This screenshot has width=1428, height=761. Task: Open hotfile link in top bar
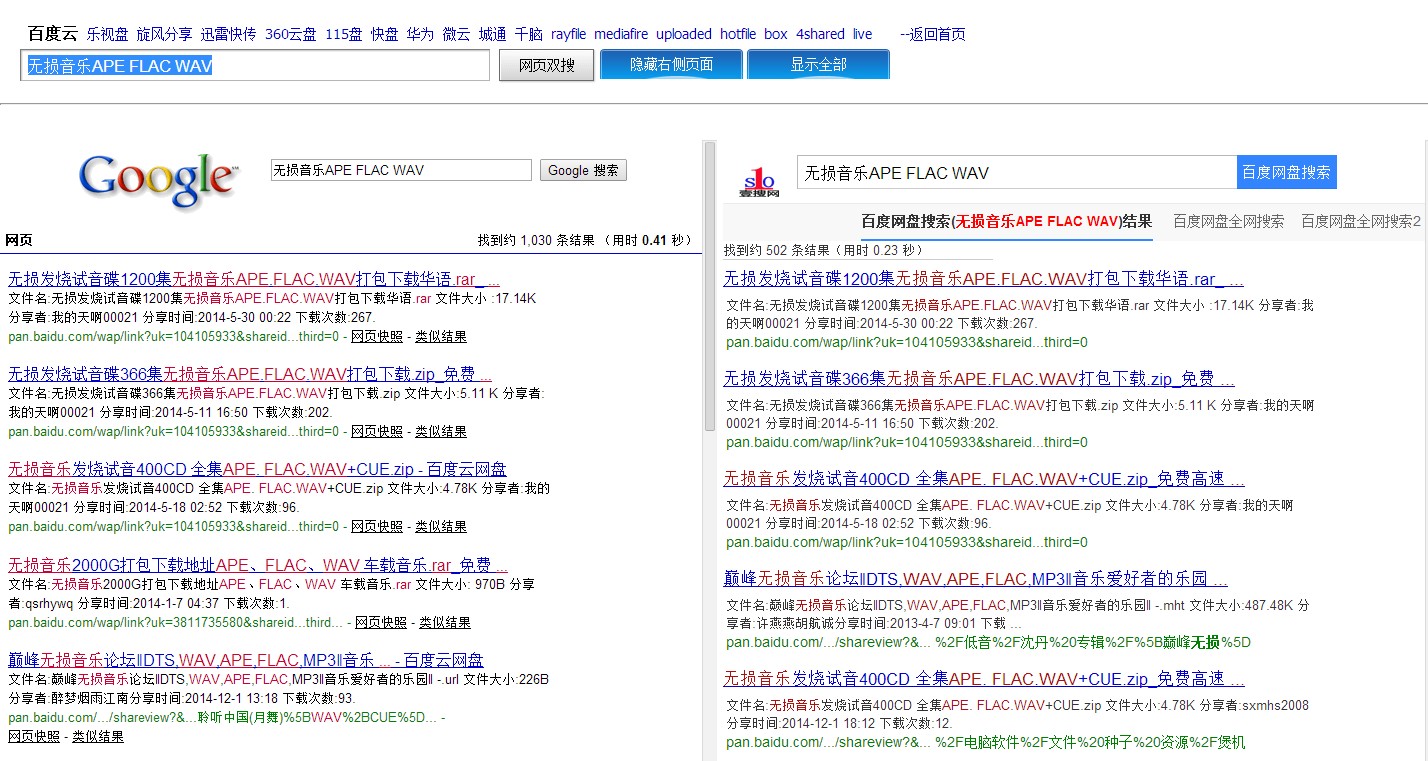[x=738, y=34]
